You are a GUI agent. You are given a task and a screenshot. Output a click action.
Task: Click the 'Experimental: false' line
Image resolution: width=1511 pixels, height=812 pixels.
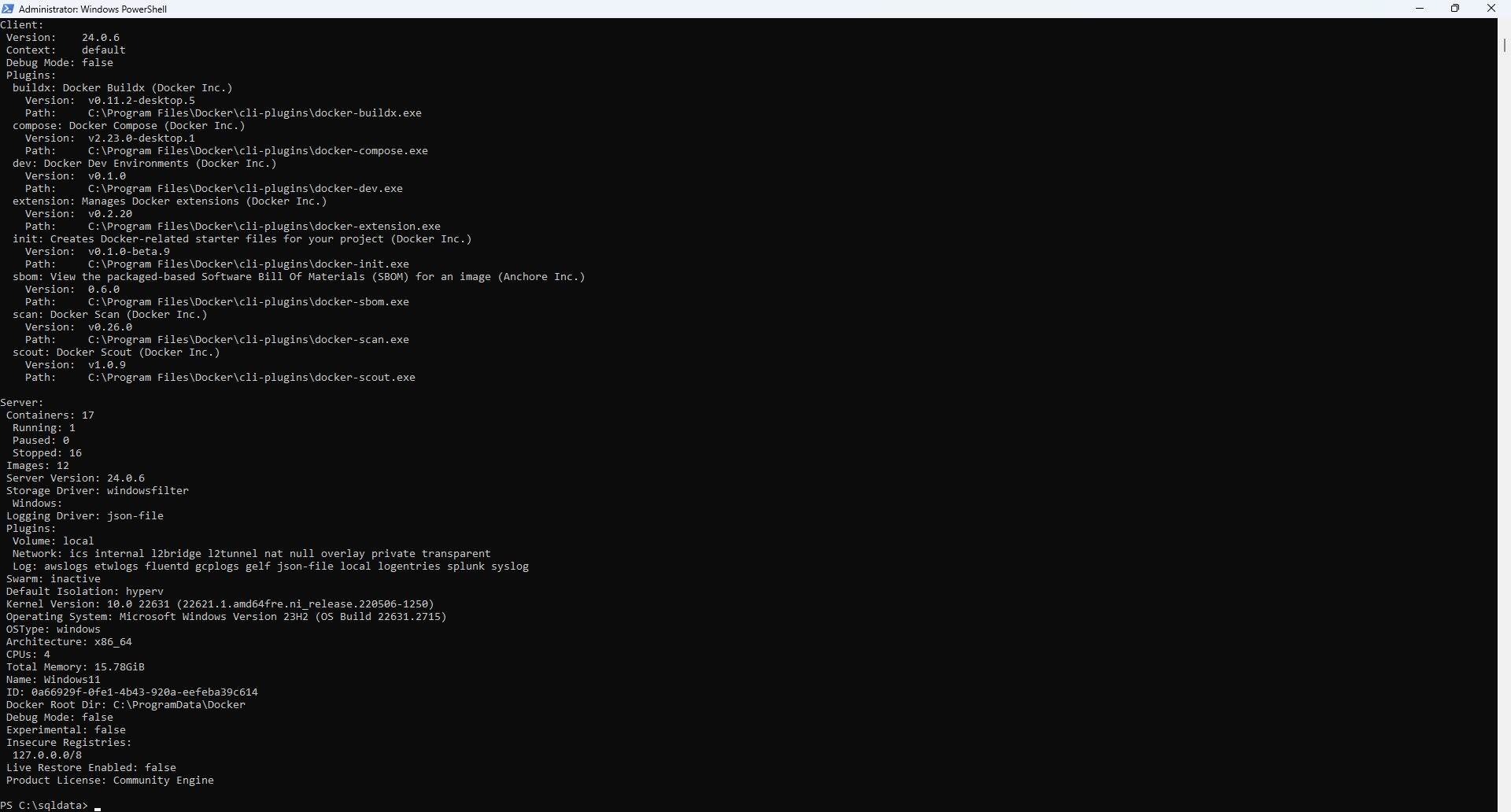pyautogui.click(x=66, y=730)
